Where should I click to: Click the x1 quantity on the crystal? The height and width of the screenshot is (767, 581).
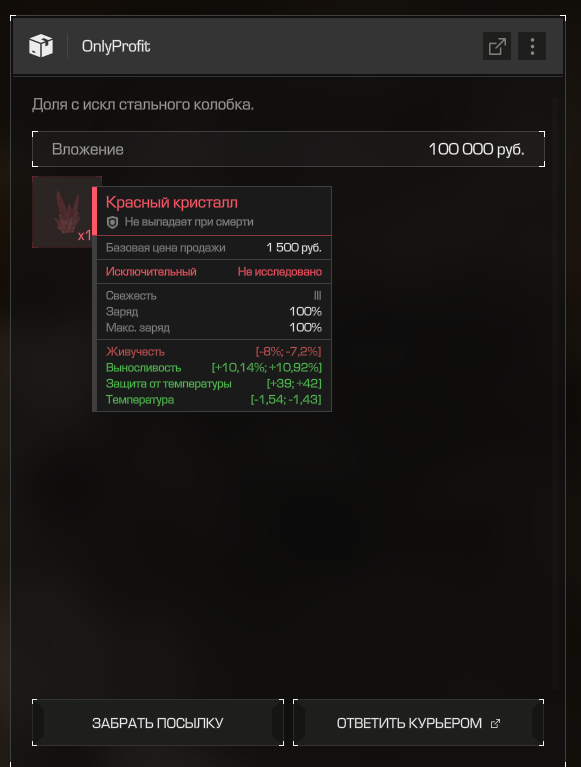click(x=84, y=235)
